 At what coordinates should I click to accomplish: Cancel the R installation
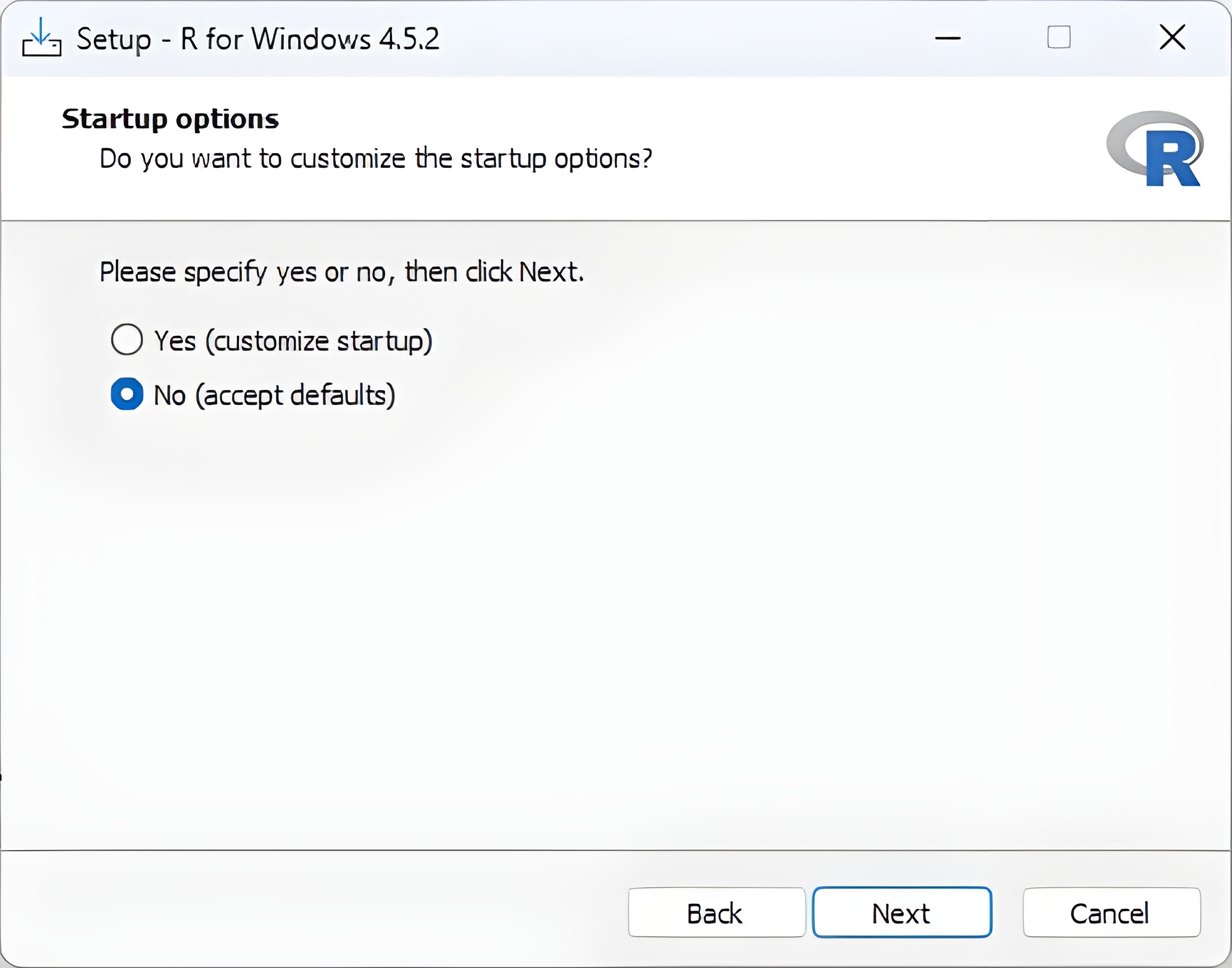click(1111, 912)
